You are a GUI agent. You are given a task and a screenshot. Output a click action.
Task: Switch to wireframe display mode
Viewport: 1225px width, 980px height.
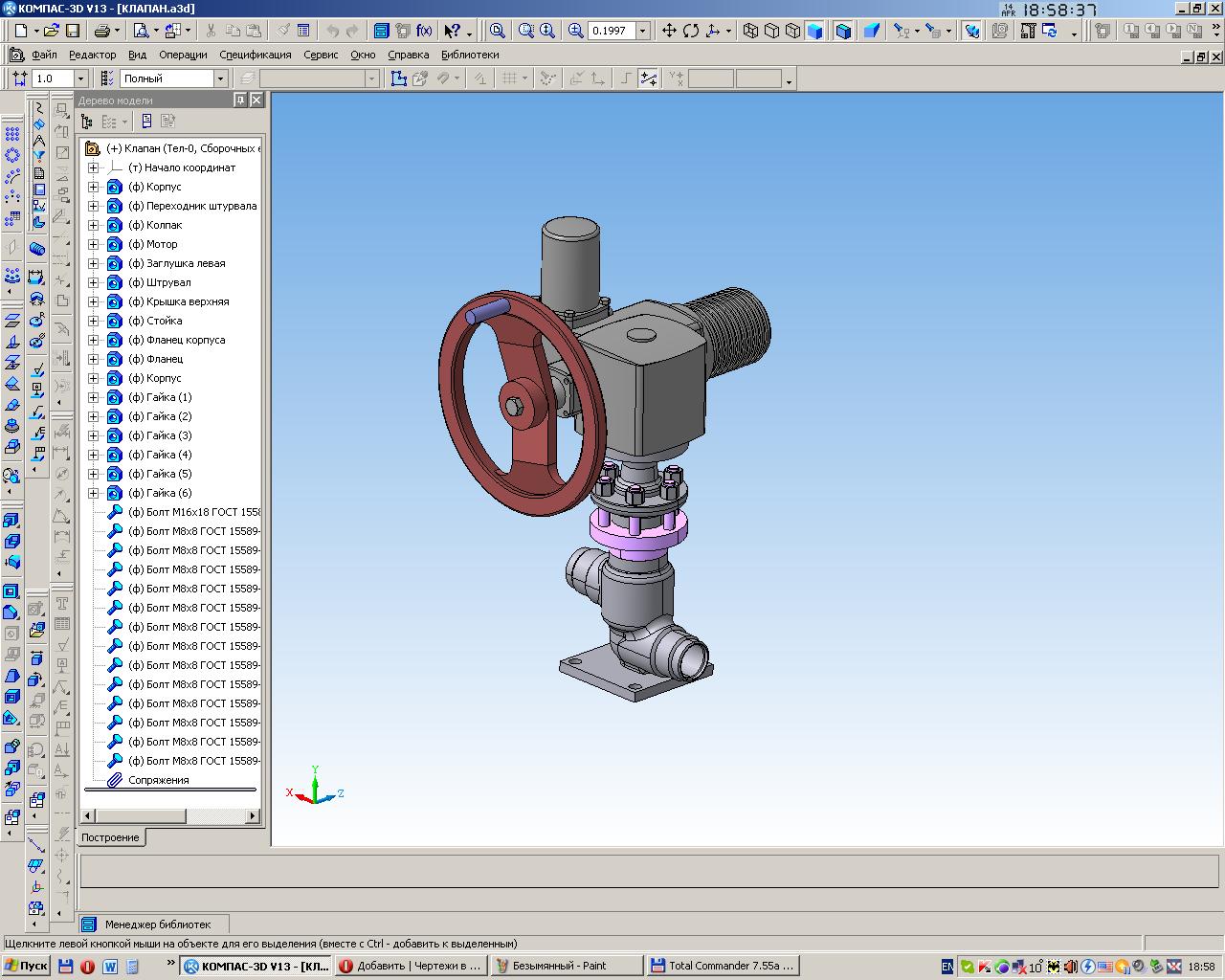[x=750, y=31]
